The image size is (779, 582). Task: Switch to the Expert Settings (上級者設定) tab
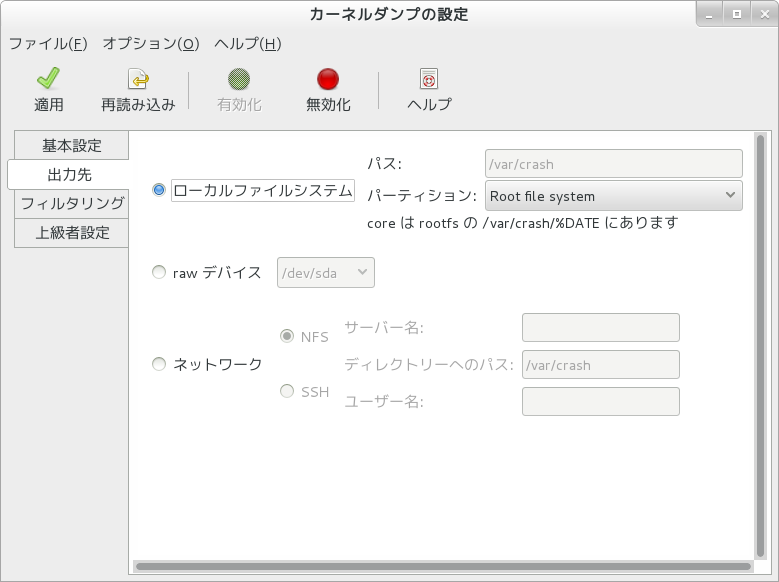[72, 232]
